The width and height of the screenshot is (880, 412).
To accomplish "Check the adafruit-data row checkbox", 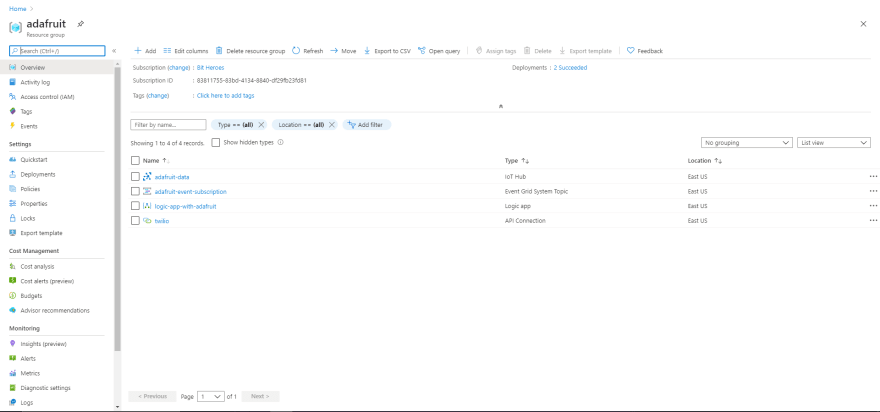I will (x=135, y=177).
